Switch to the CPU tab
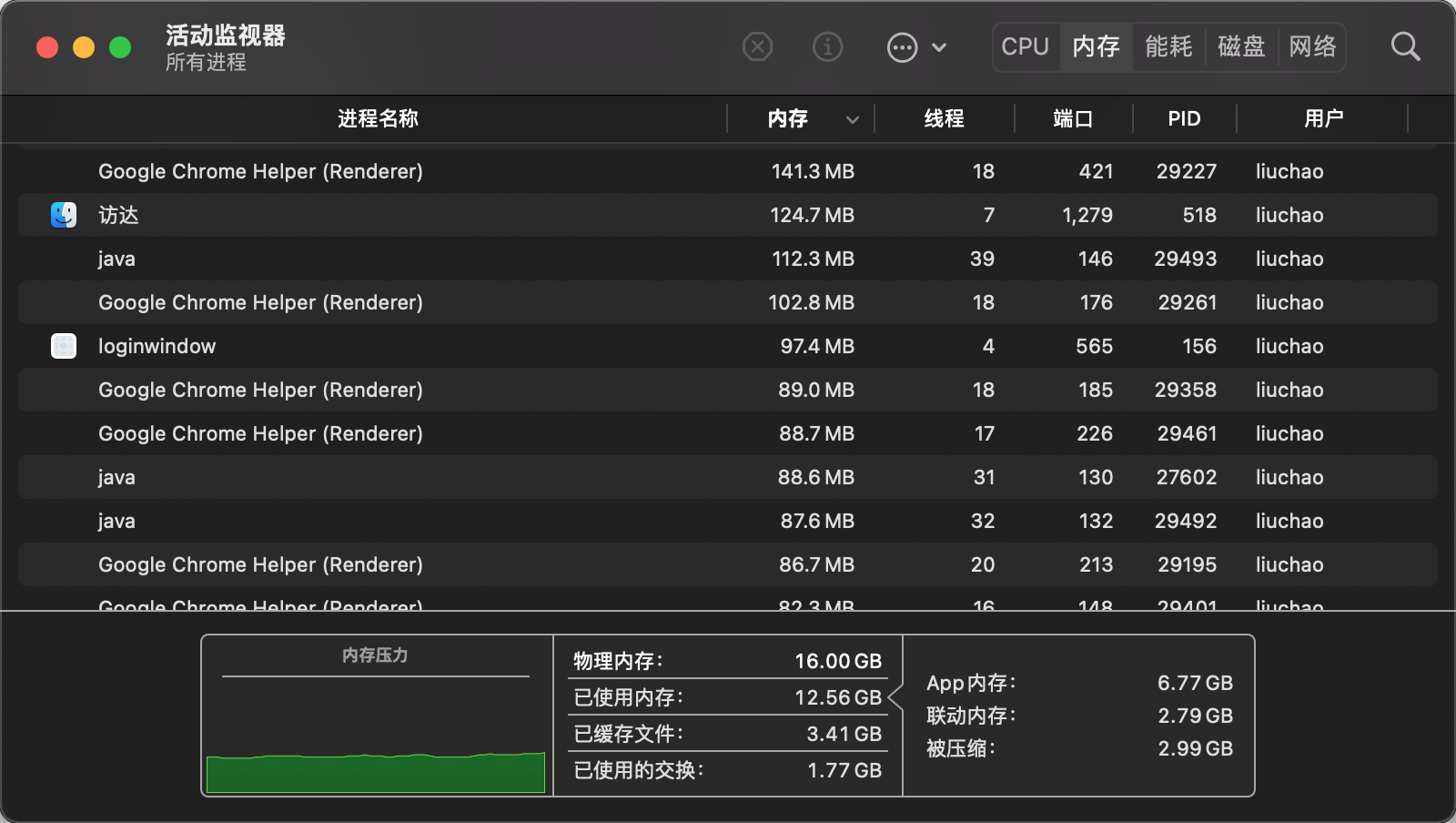1456x823 pixels. tap(1026, 46)
